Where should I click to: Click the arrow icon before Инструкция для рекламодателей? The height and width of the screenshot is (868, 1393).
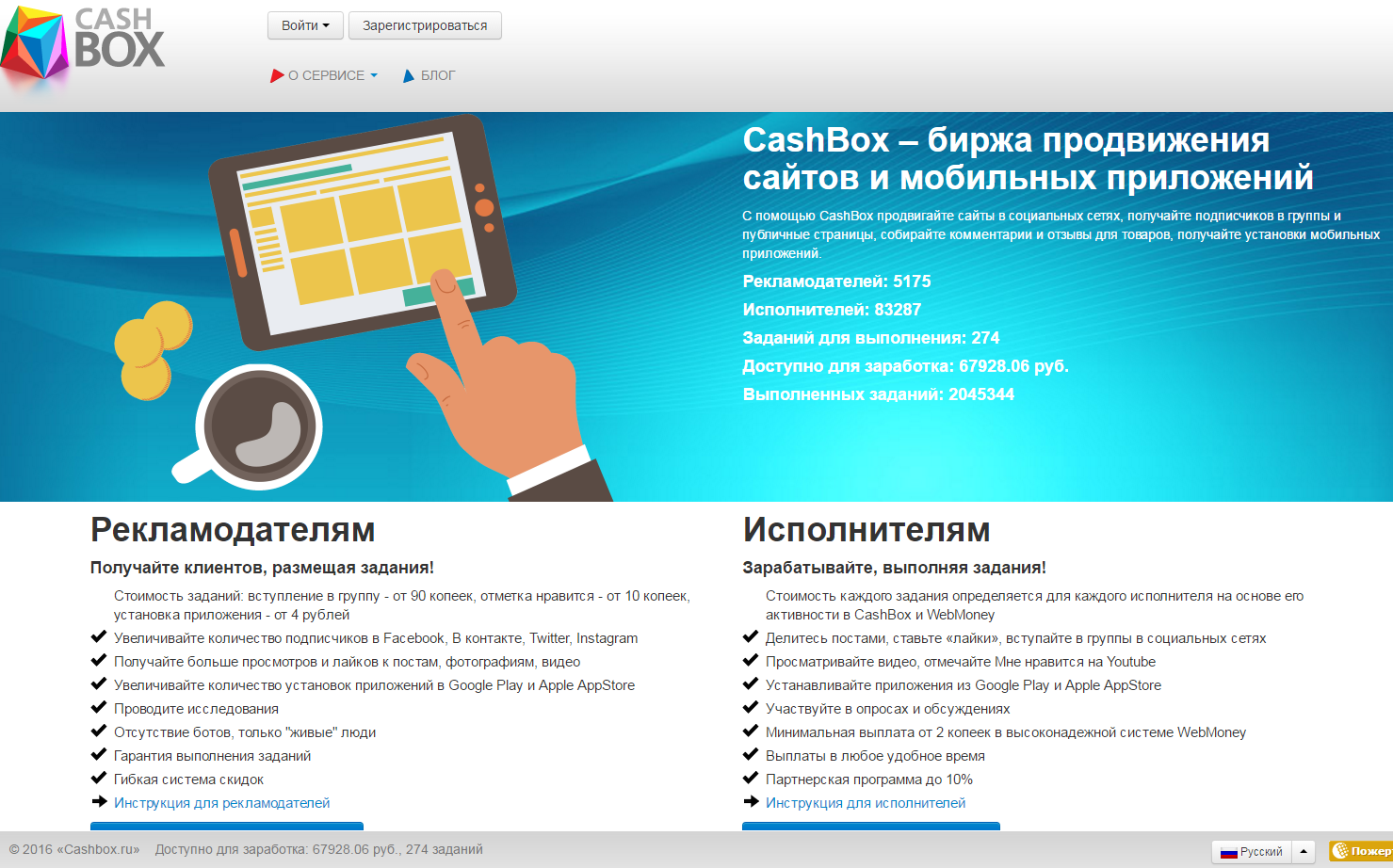(99, 801)
